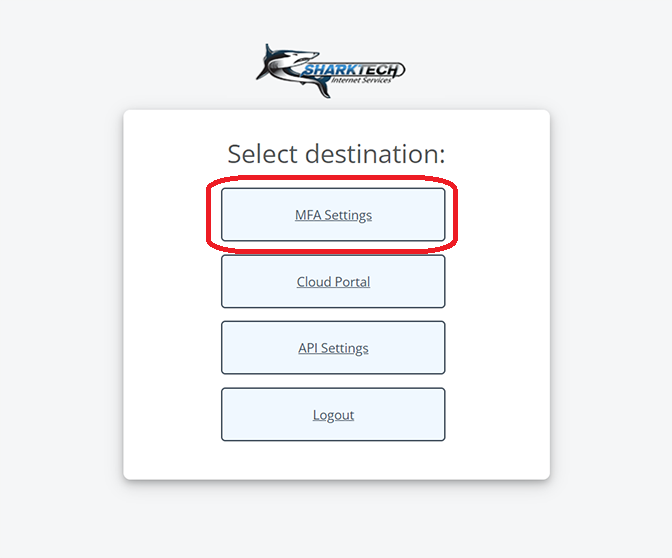
Task: Click the Internet Services tagline in logo
Action: pos(361,80)
